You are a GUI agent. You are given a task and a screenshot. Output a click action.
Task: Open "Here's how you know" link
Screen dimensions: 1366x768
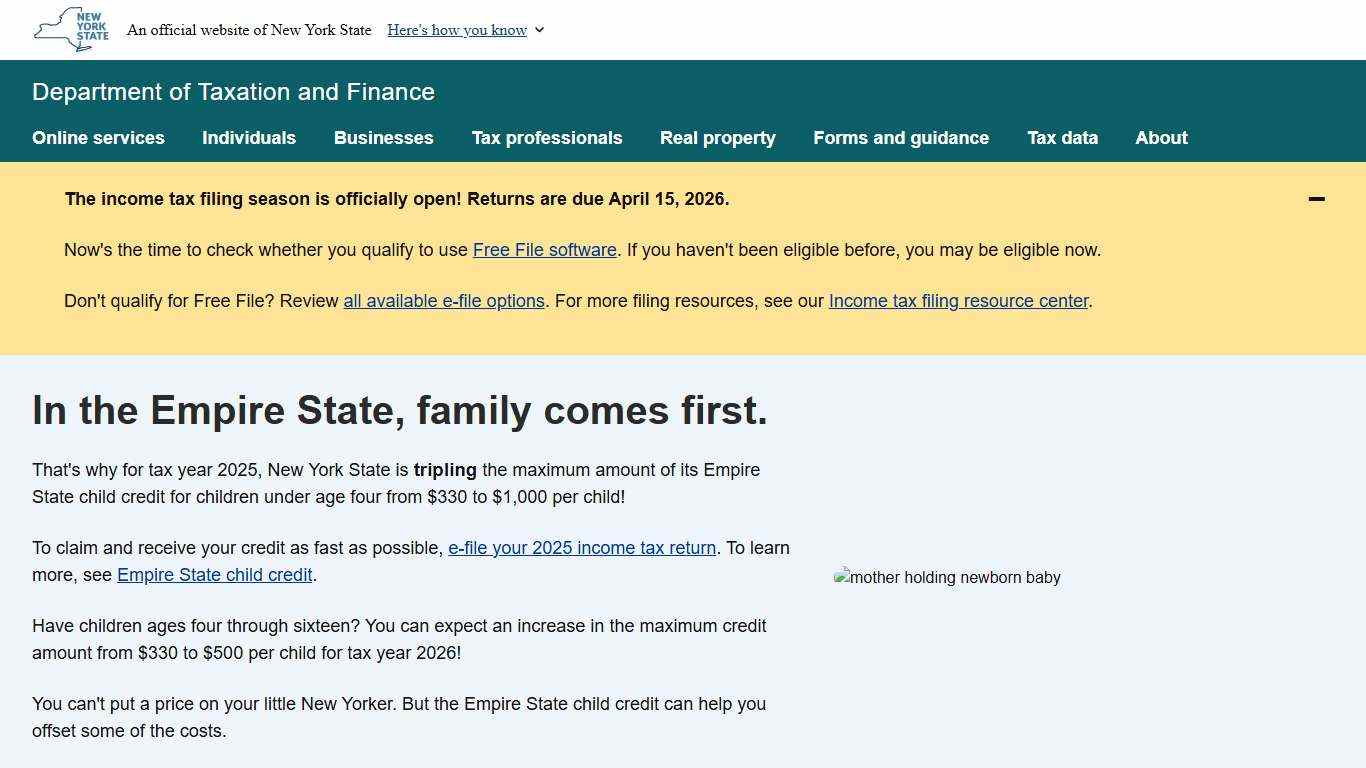click(457, 30)
